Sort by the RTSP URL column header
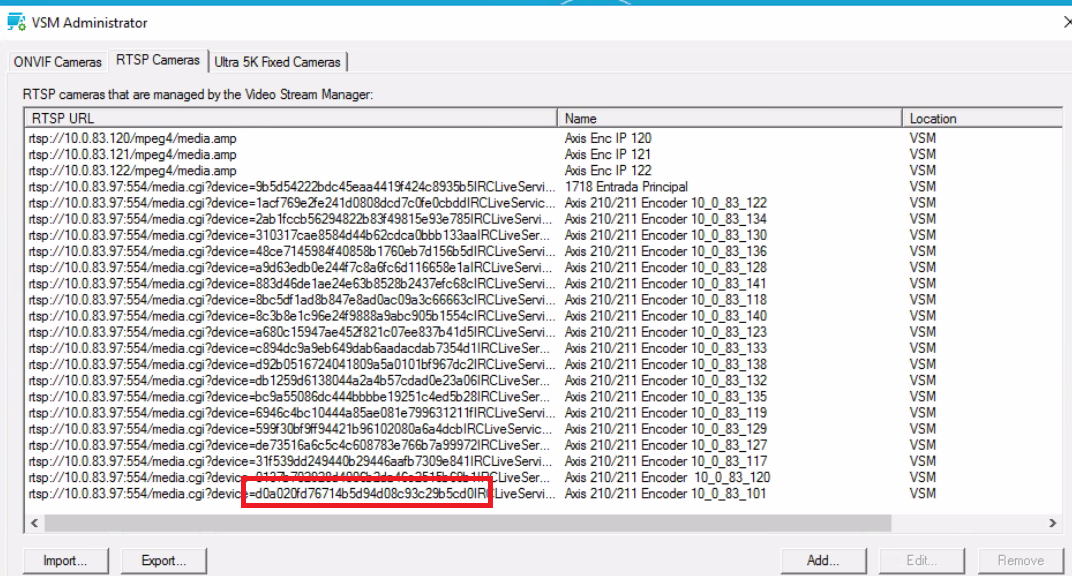The image size is (1072, 576). point(291,118)
